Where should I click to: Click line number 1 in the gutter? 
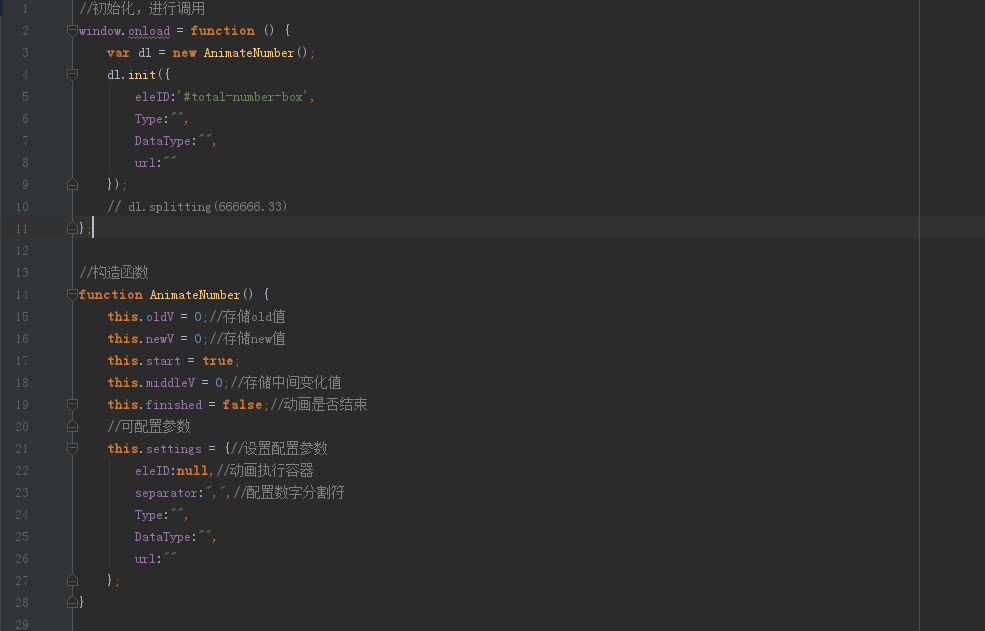[x=25, y=9]
